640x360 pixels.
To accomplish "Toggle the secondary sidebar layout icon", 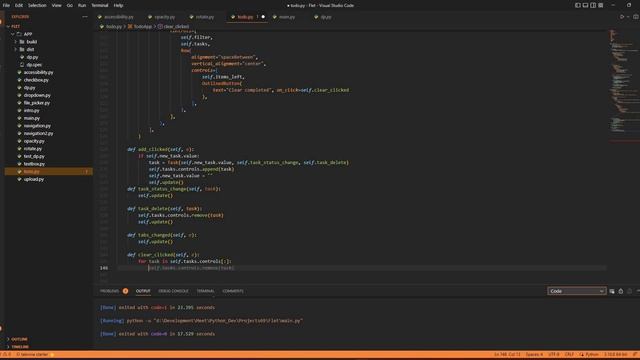I will click(593, 5).
